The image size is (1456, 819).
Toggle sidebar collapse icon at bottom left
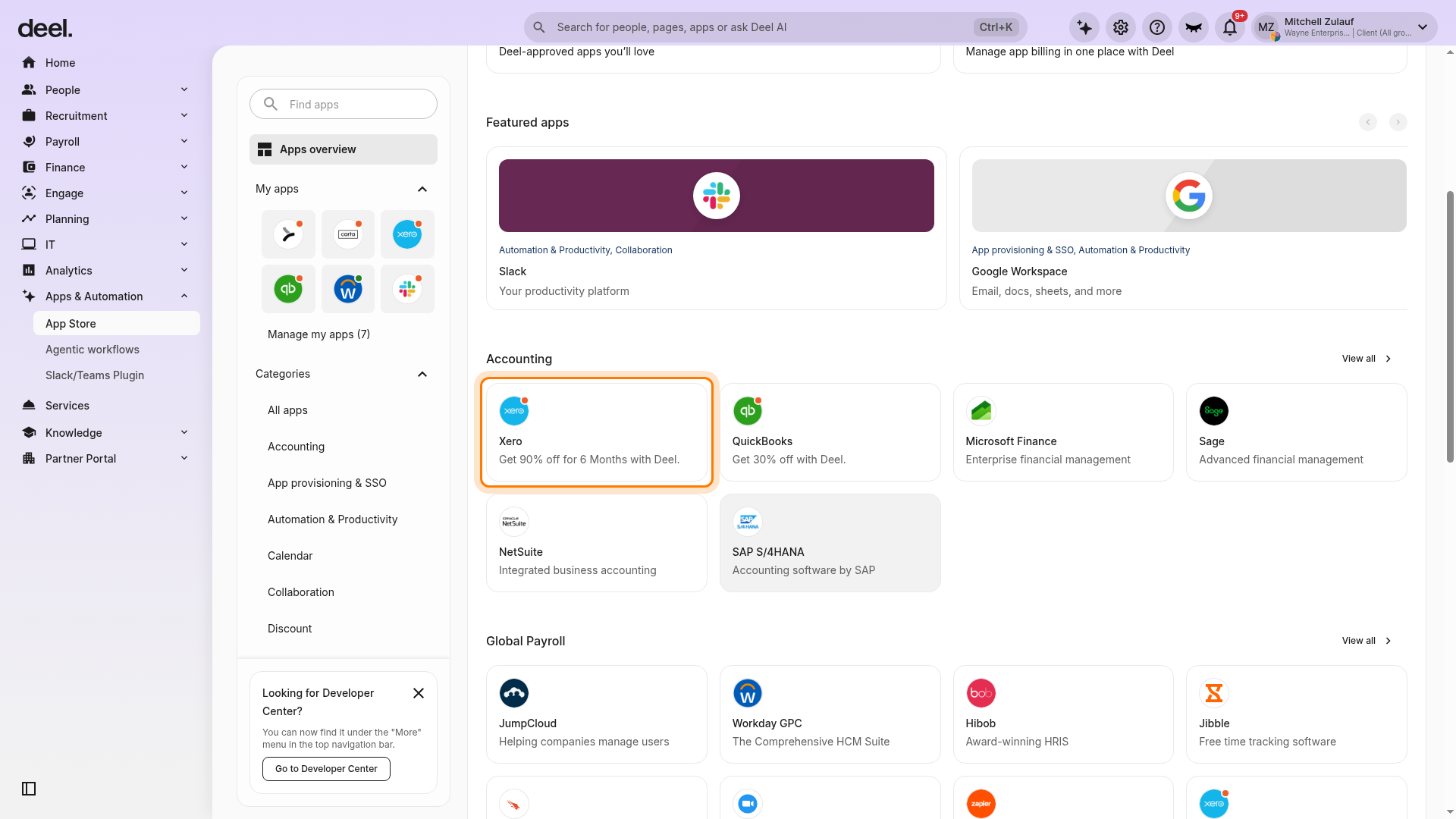29,789
